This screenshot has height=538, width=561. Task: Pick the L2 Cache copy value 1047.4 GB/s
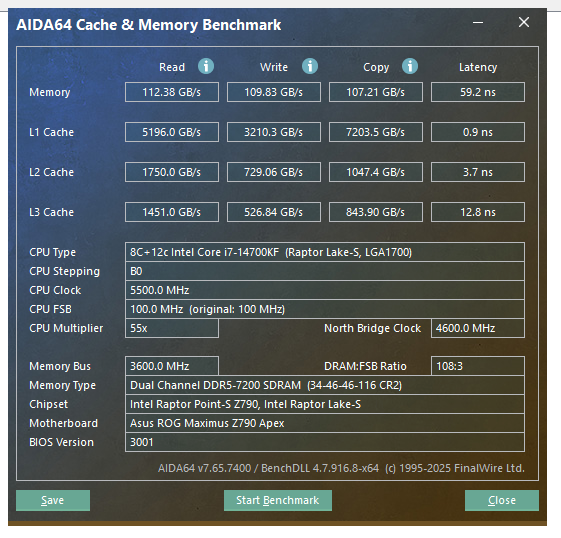[376, 172]
